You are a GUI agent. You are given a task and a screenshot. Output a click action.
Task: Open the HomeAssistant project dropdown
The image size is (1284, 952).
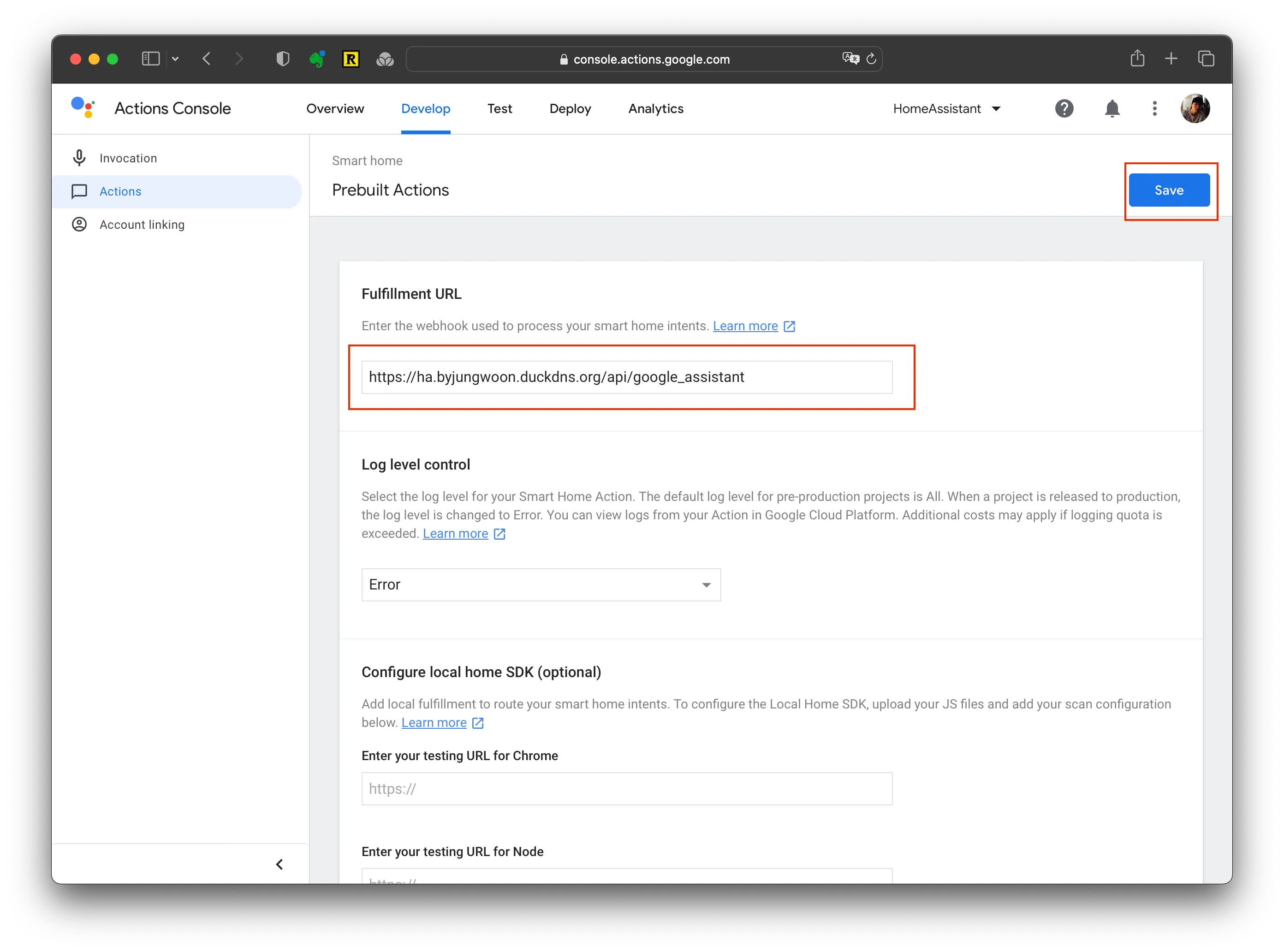(x=946, y=108)
